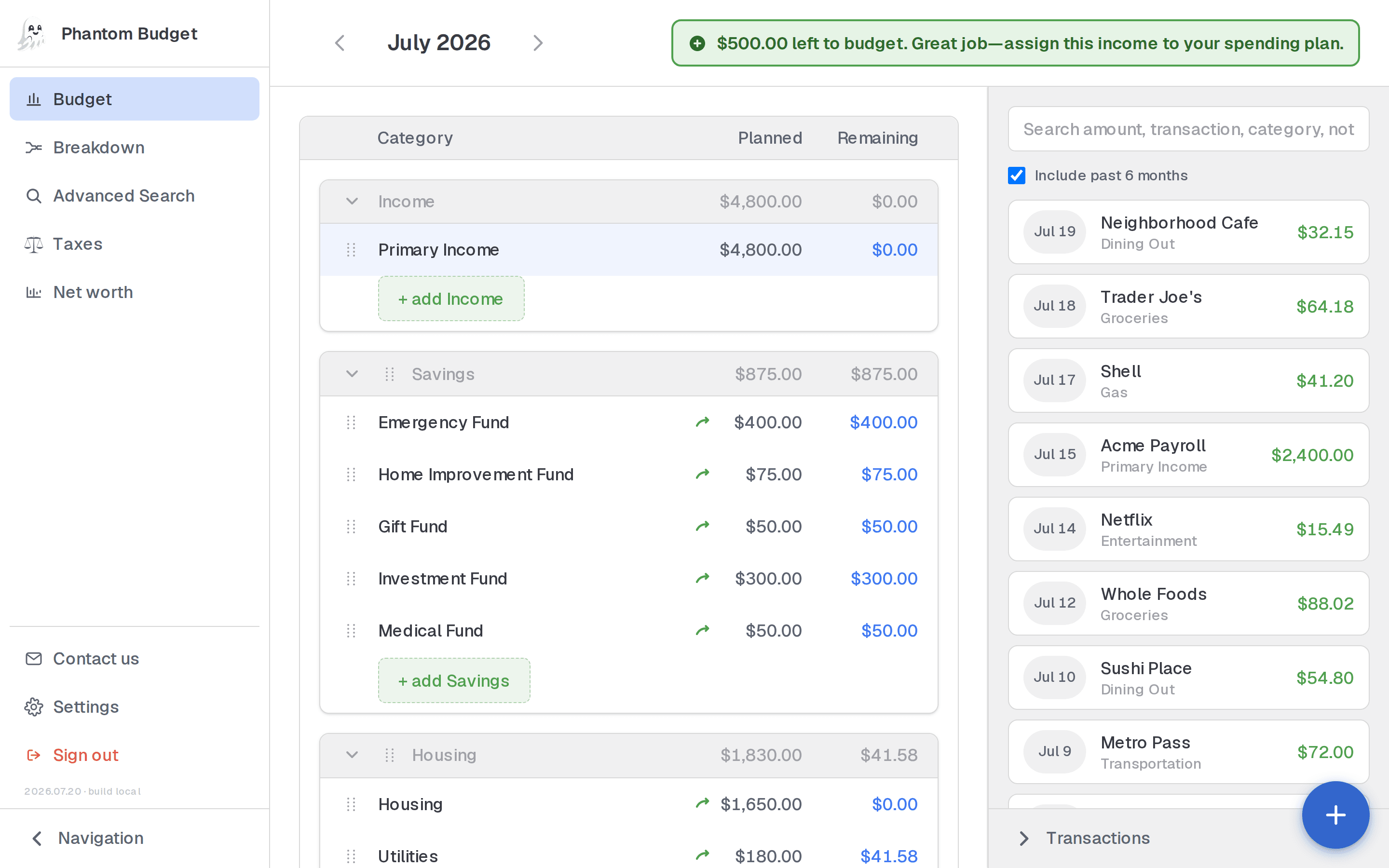
Task: Collapse the Navigation sidebar
Action: click(37, 838)
